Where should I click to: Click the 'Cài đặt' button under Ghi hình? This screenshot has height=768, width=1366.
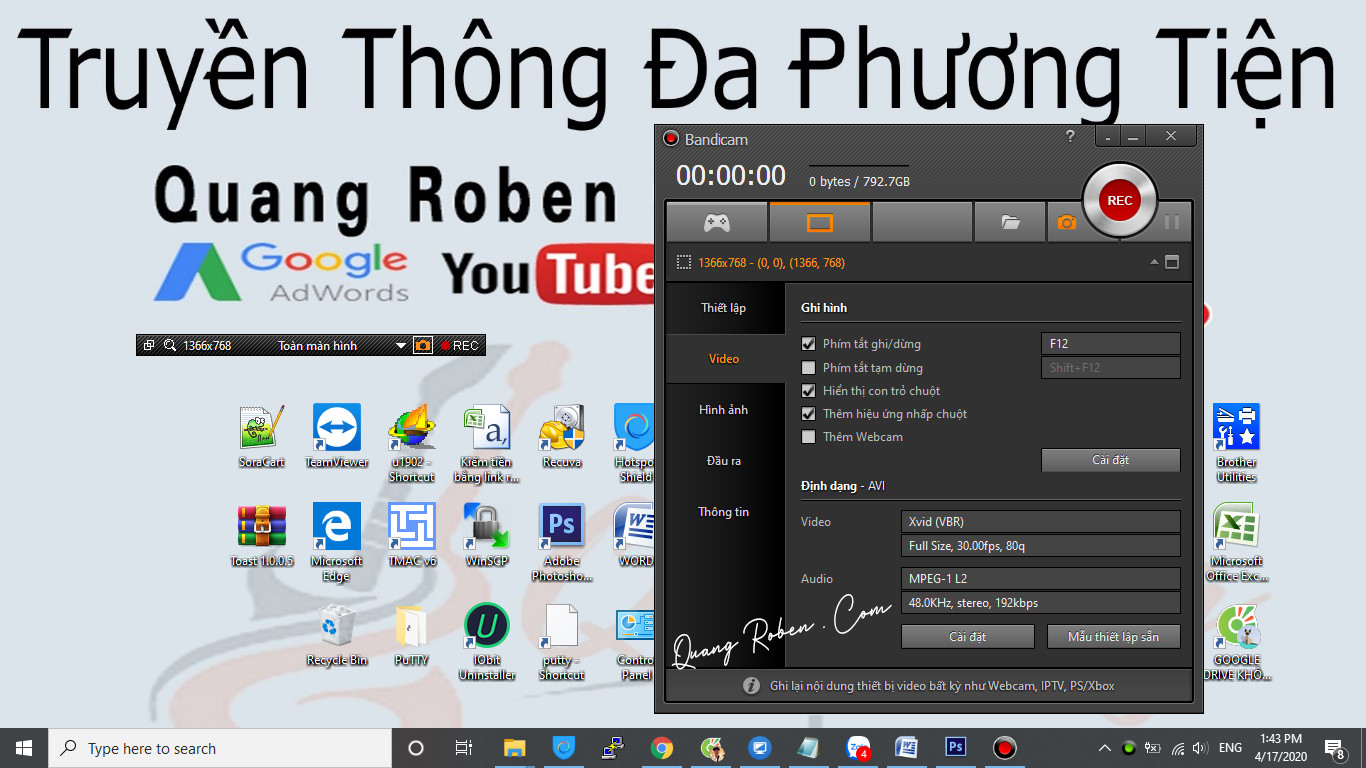click(1110, 460)
